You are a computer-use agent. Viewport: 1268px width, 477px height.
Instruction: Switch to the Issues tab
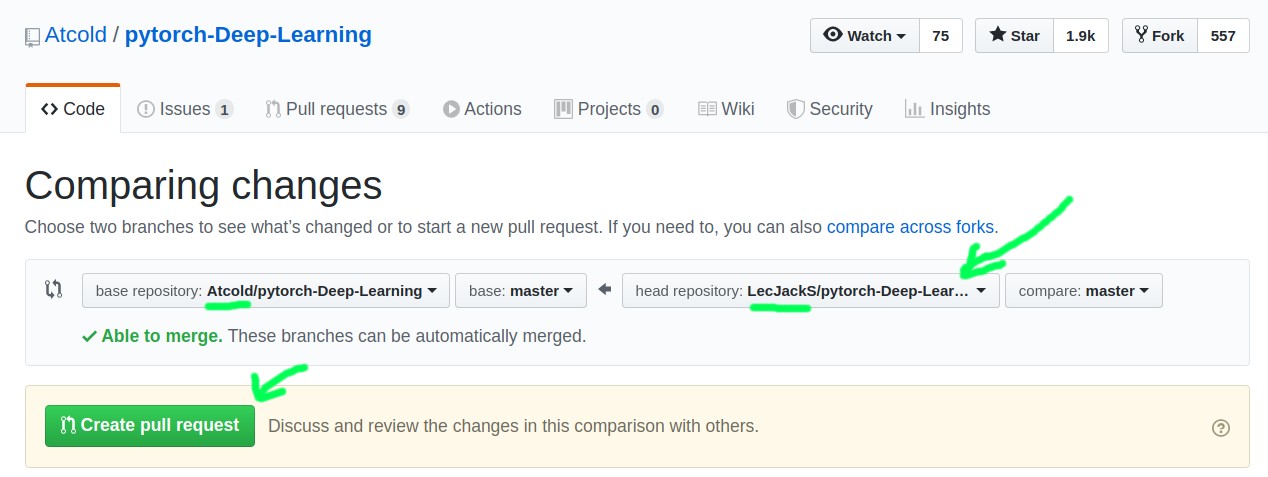tap(185, 109)
